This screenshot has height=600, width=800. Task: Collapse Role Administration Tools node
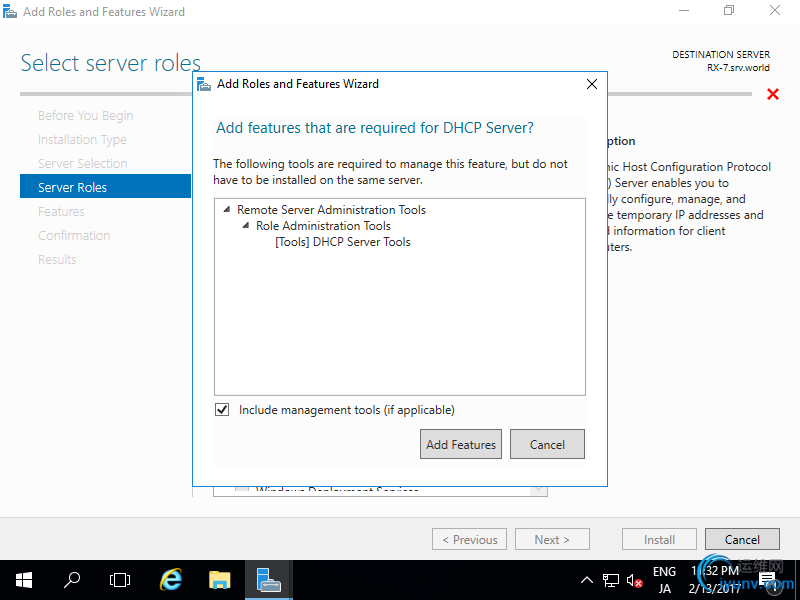pos(246,225)
